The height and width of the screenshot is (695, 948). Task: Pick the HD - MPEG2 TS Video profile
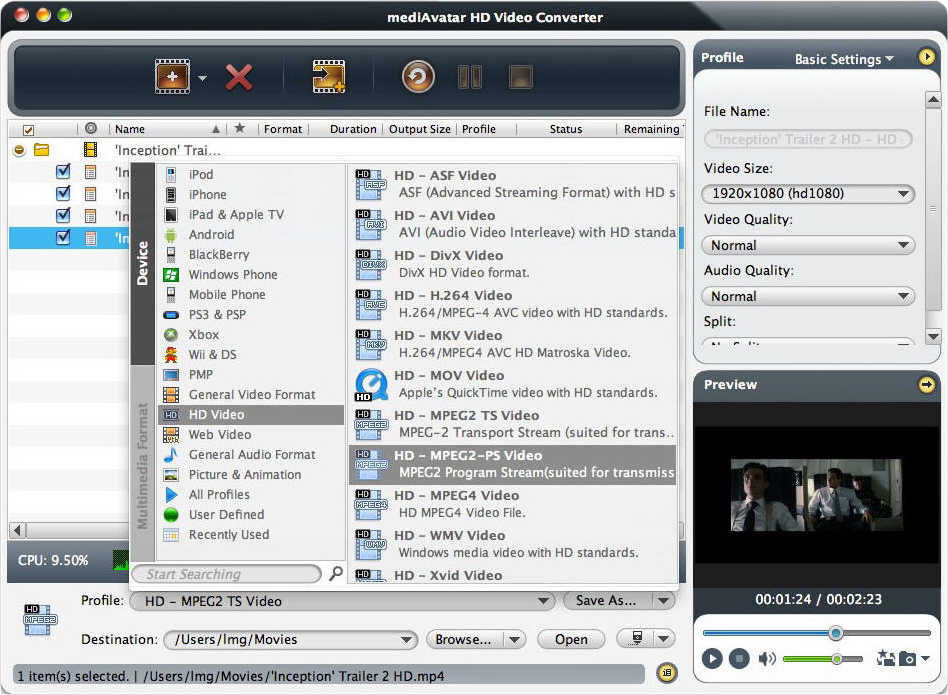point(512,424)
